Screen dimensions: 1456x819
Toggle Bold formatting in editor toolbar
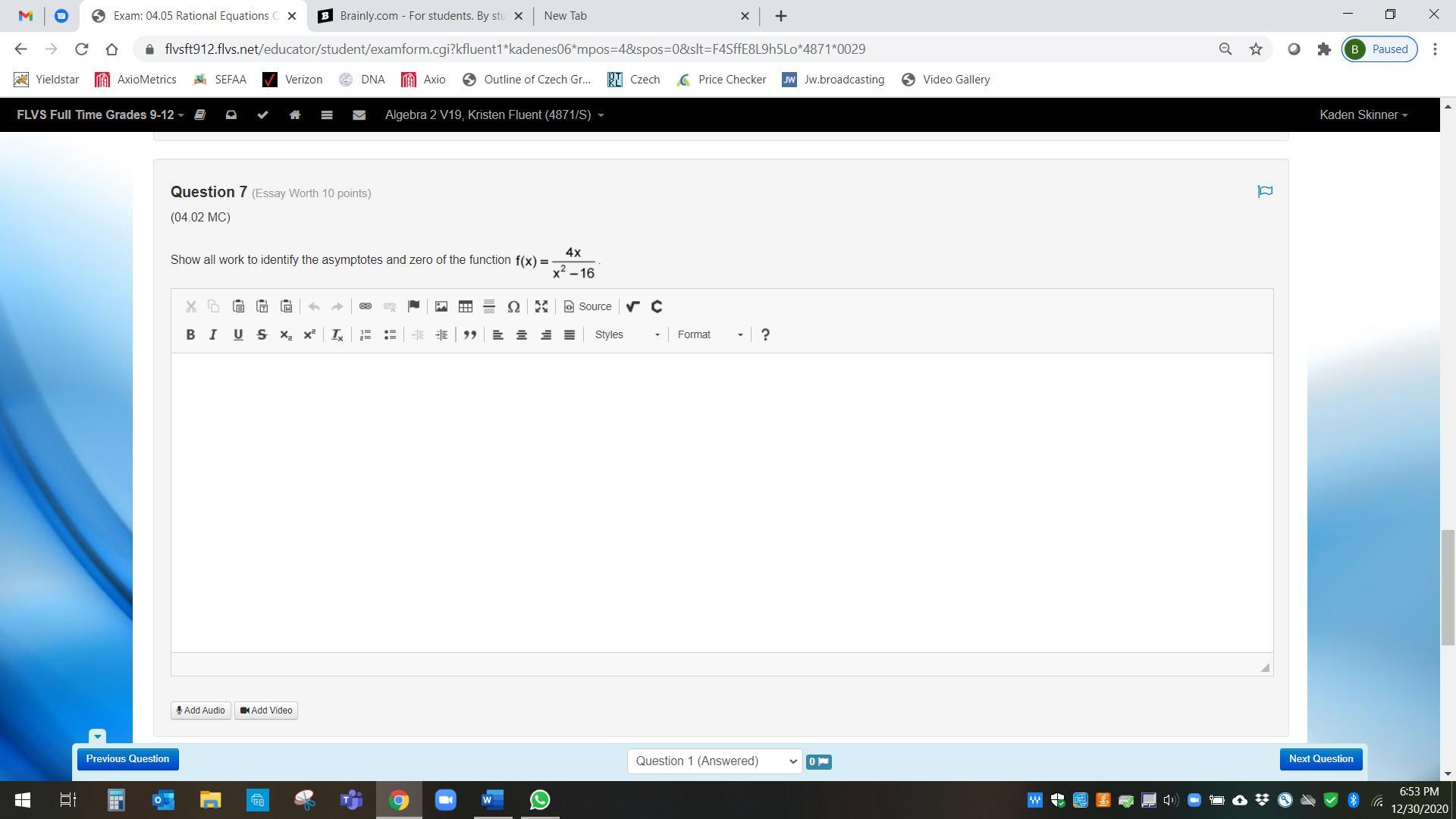[x=190, y=334]
